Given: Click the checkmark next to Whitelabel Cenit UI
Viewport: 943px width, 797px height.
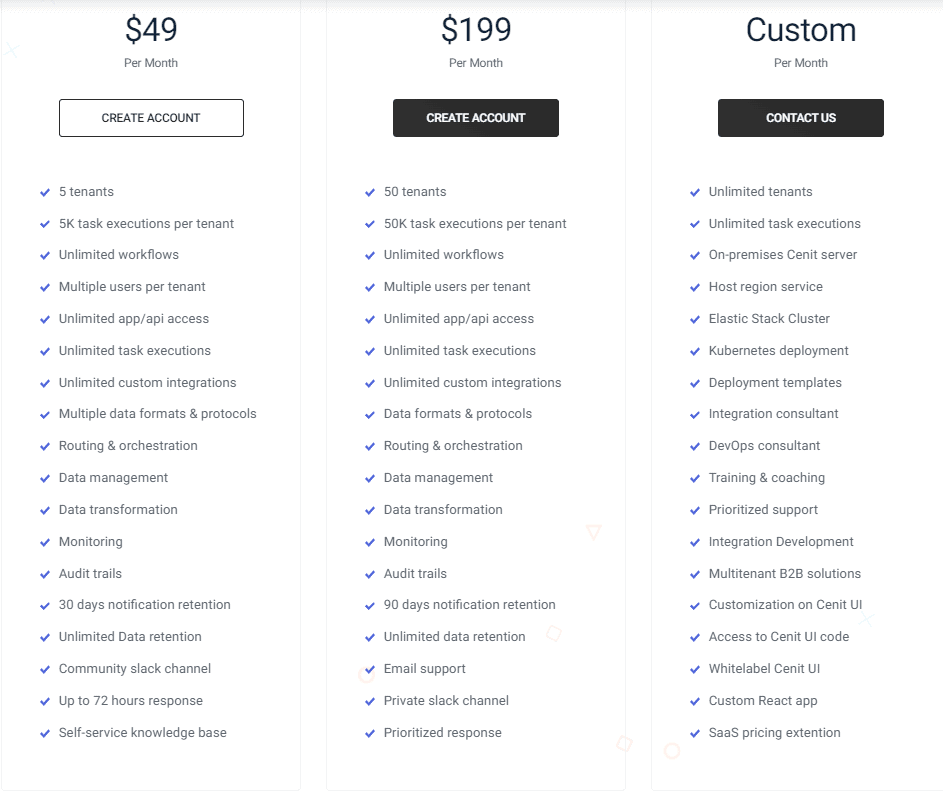Looking at the screenshot, I should [694, 668].
